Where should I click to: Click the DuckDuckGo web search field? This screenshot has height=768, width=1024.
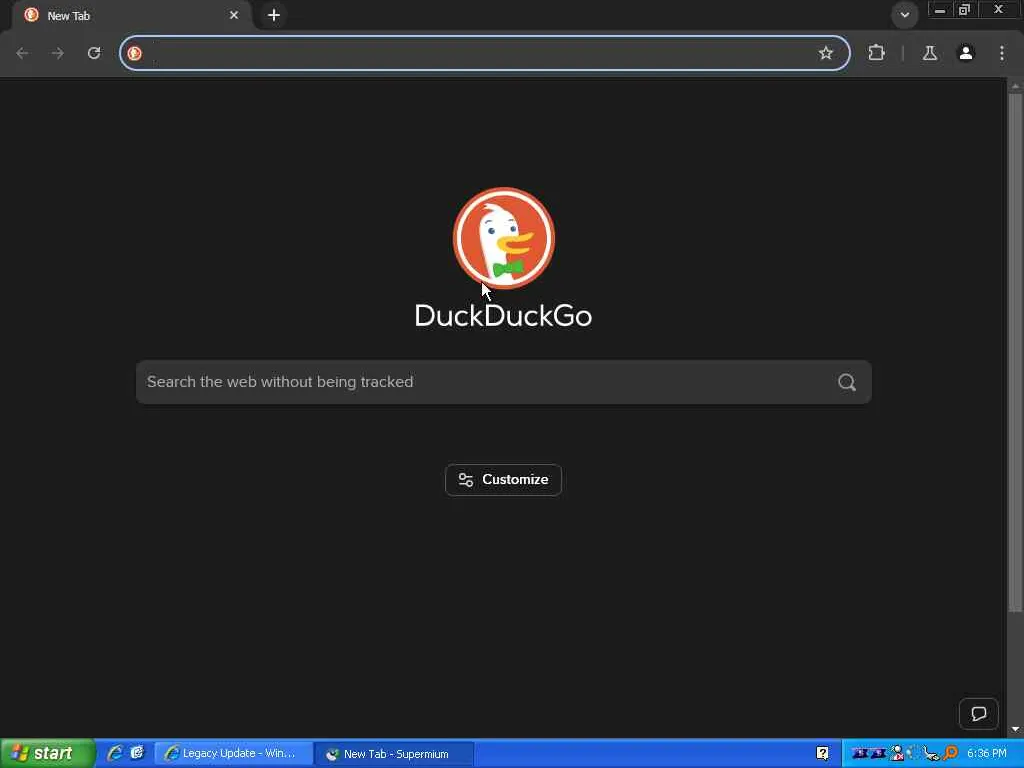click(504, 382)
